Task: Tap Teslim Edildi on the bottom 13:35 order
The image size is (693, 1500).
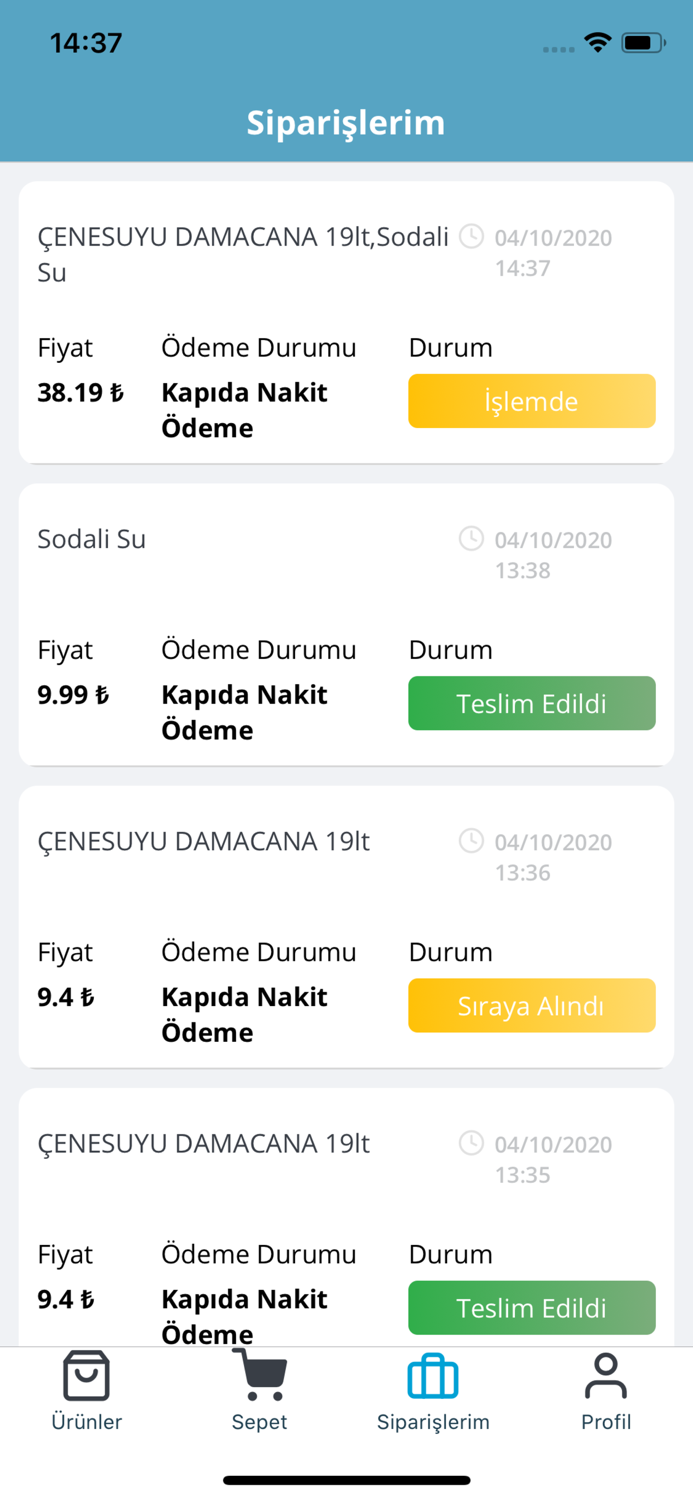Action: coord(531,1307)
